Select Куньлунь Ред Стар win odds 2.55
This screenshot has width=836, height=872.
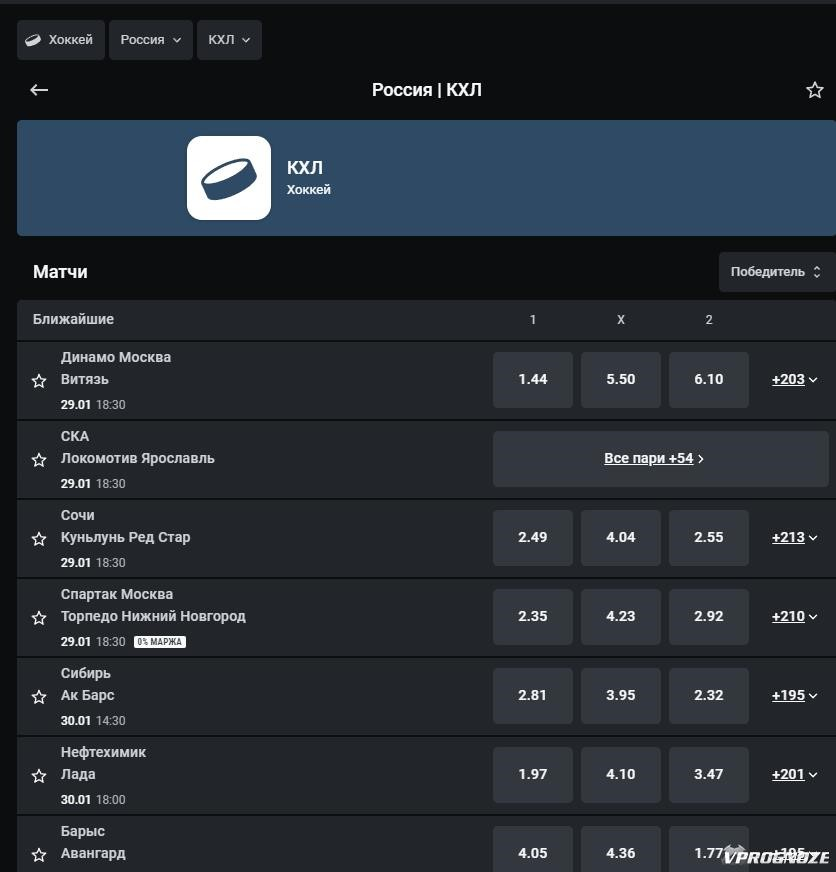709,538
